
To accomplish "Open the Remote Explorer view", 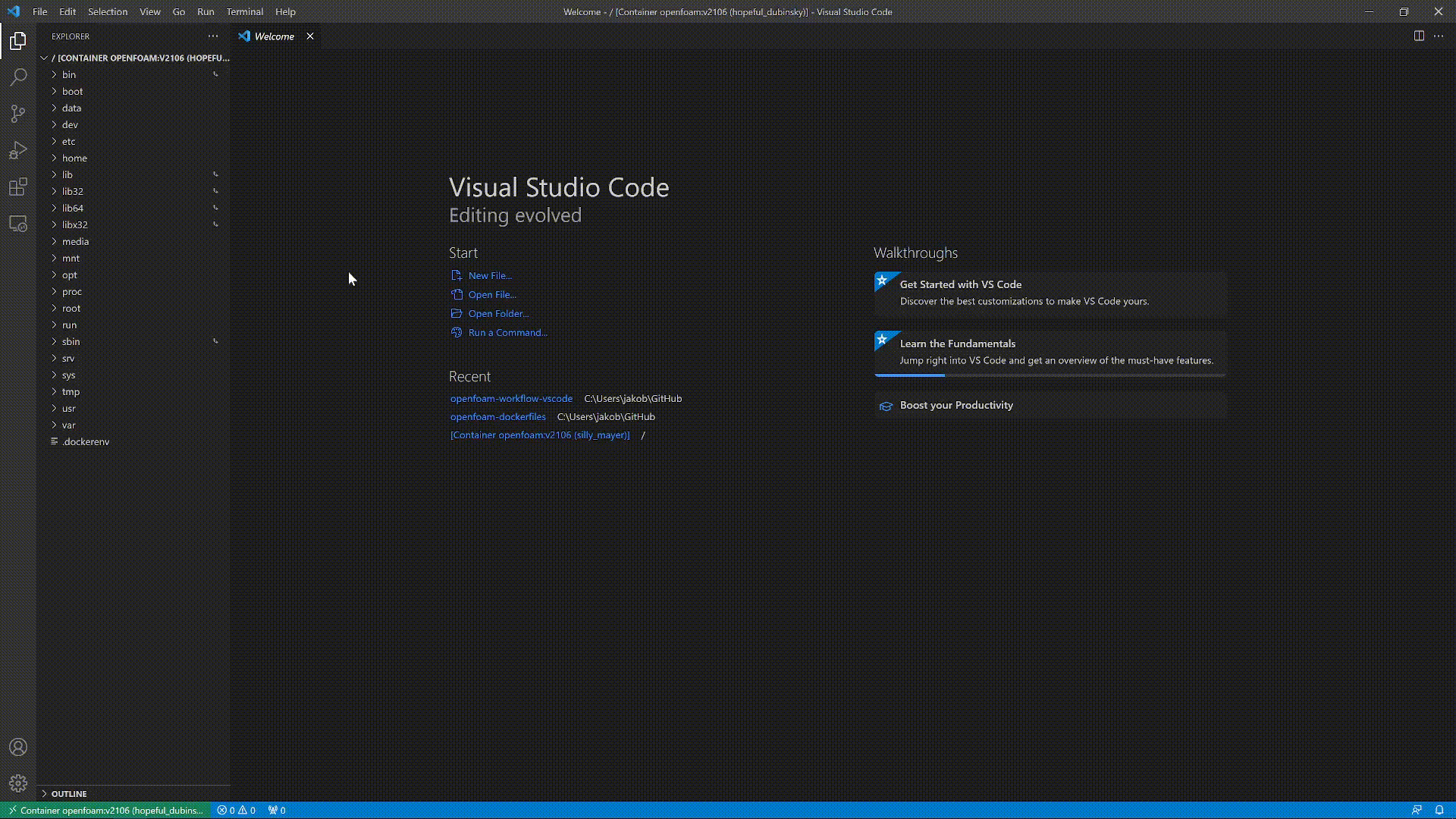I will pos(18,224).
